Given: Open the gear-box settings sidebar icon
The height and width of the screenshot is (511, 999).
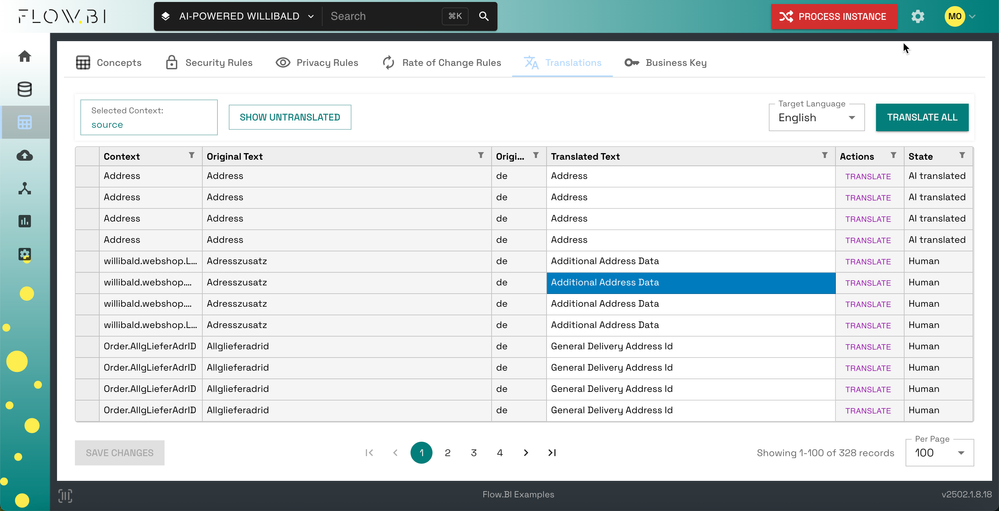Looking at the screenshot, I should pyautogui.click(x=25, y=254).
